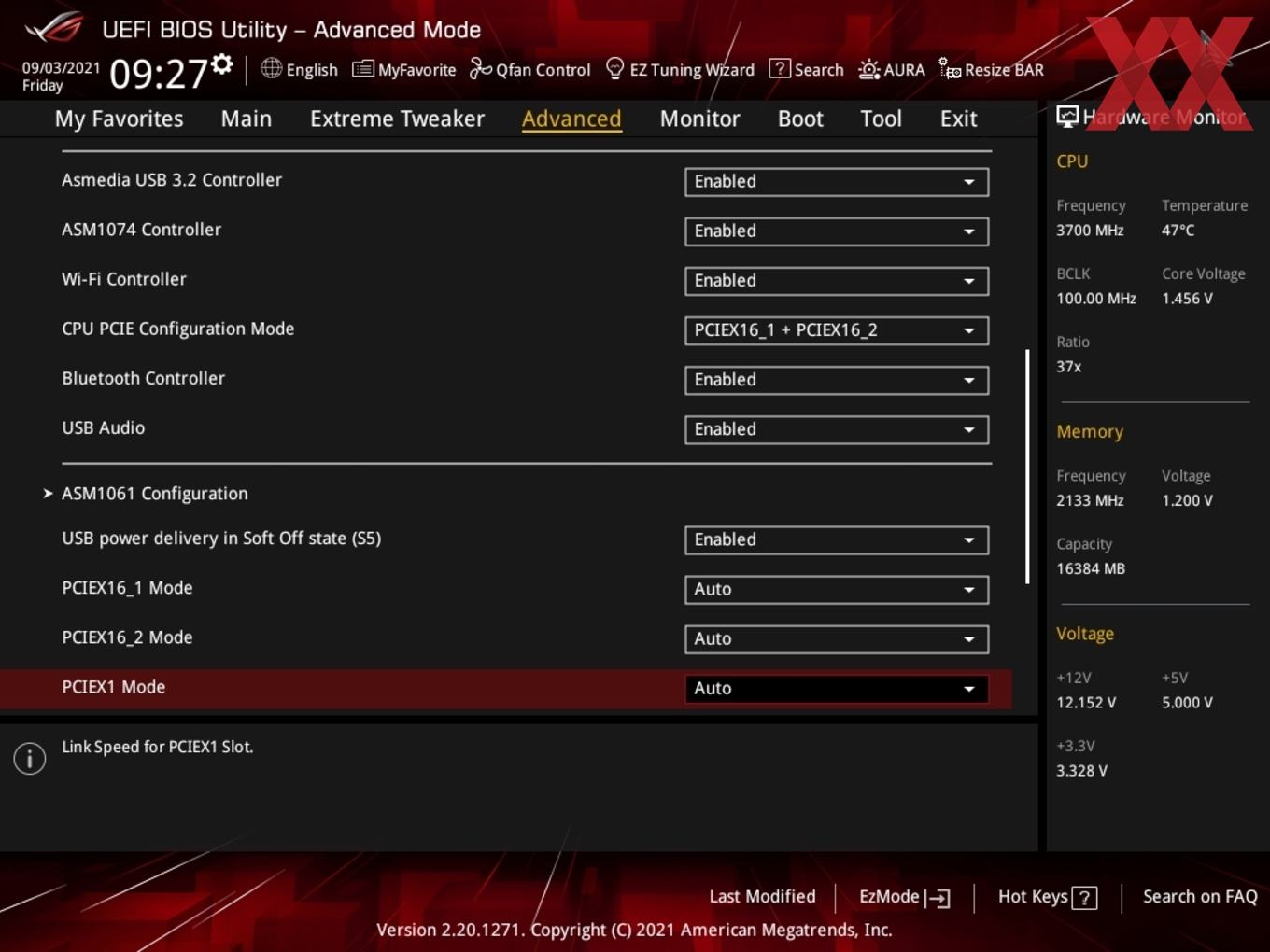Click CPU temperature 47°C value
Screen dimensions: 1270x952
coord(1178,230)
